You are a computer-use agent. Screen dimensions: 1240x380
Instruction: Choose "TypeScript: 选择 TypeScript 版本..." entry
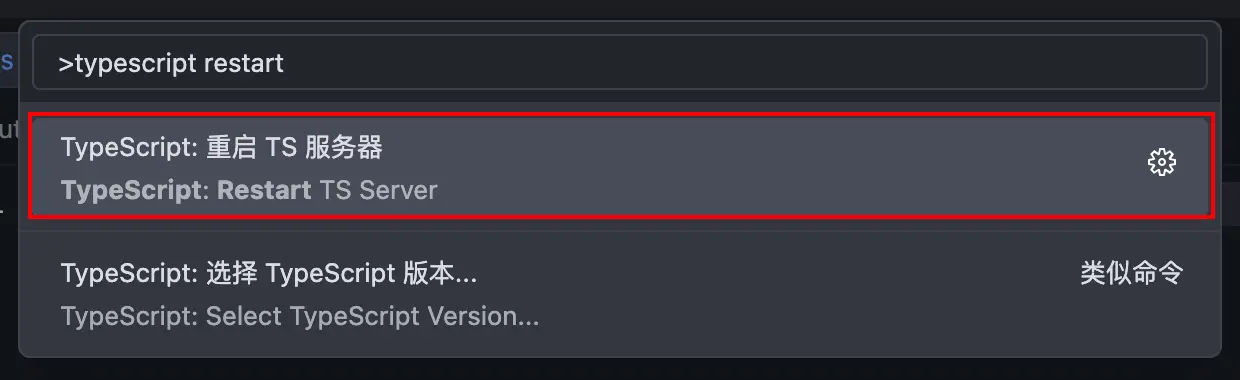click(x=621, y=294)
